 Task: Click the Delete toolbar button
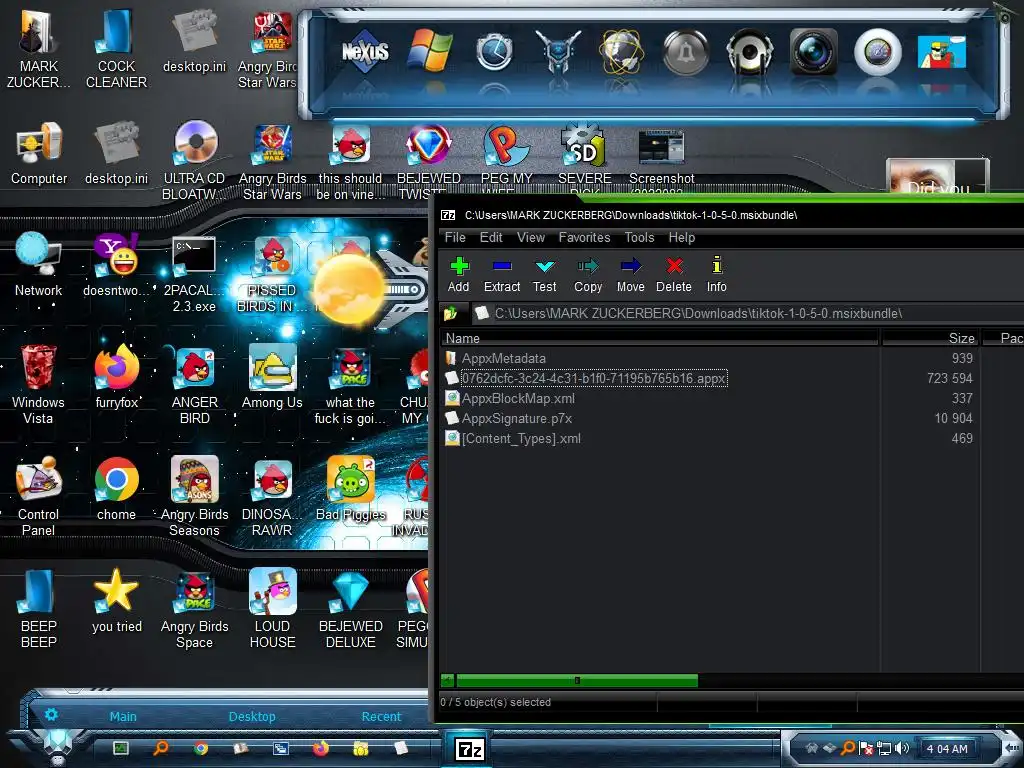(673, 274)
